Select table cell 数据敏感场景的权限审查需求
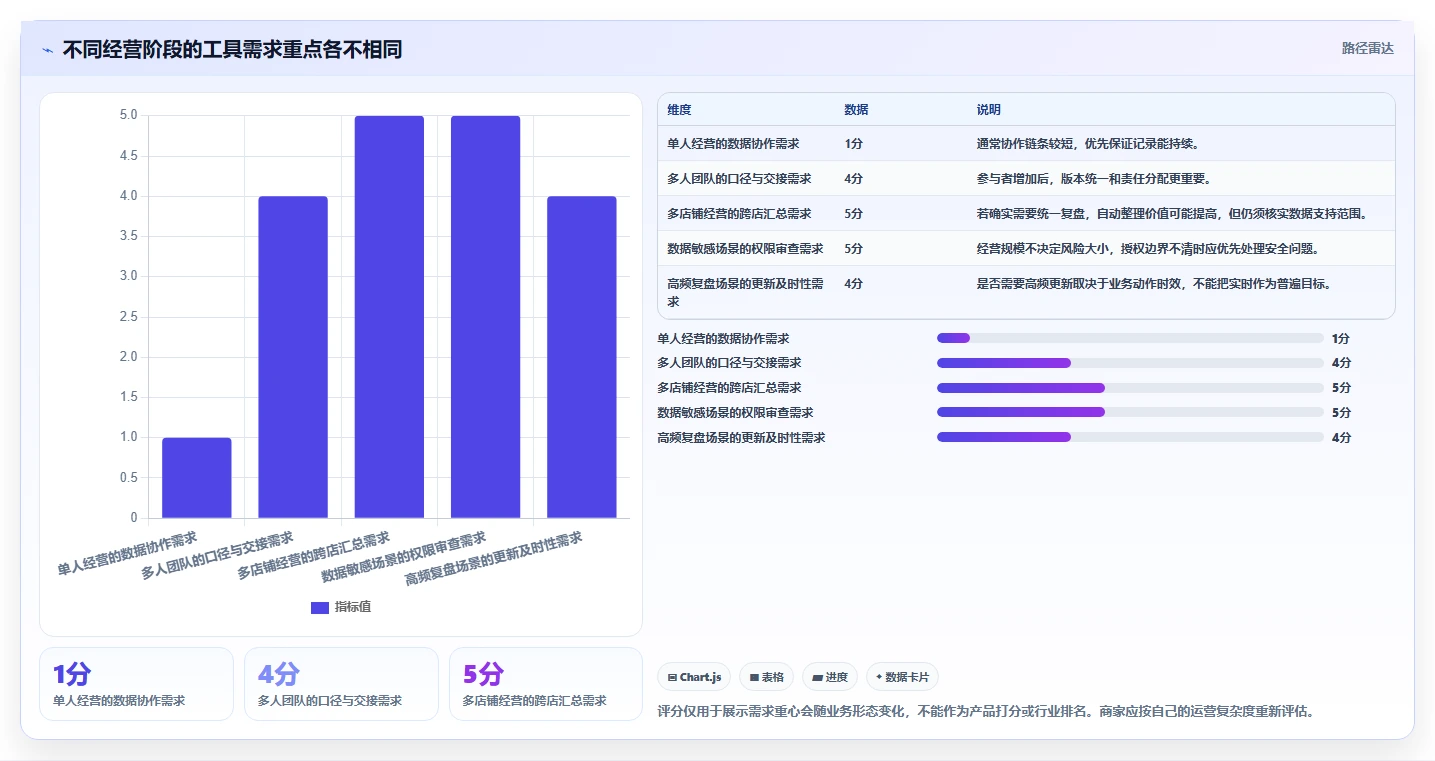Image resolution: width=1435 pixels, height=761 pixels. [745, 249]
